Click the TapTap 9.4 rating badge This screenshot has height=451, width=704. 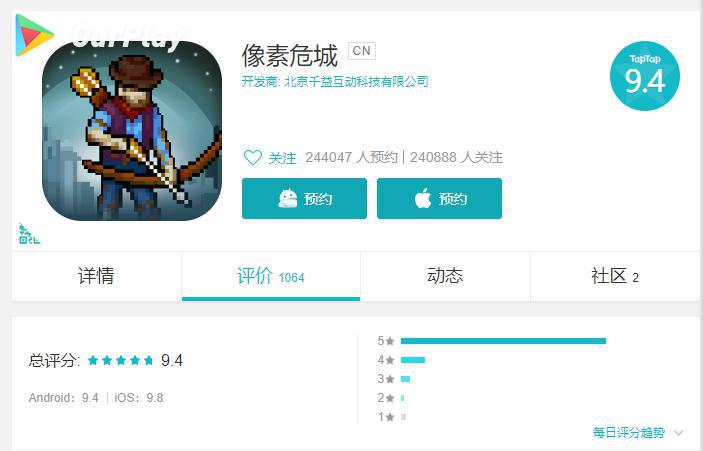644,76
